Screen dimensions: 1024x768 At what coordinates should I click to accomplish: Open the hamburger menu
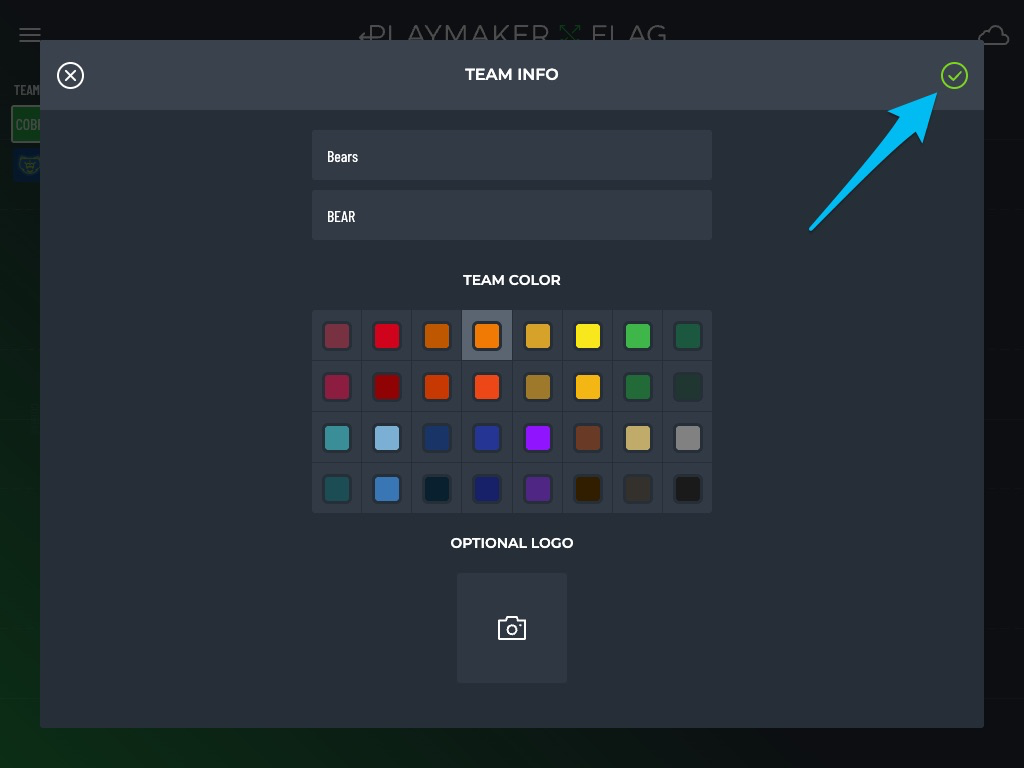pyautogui.click(x=29, y=34)
